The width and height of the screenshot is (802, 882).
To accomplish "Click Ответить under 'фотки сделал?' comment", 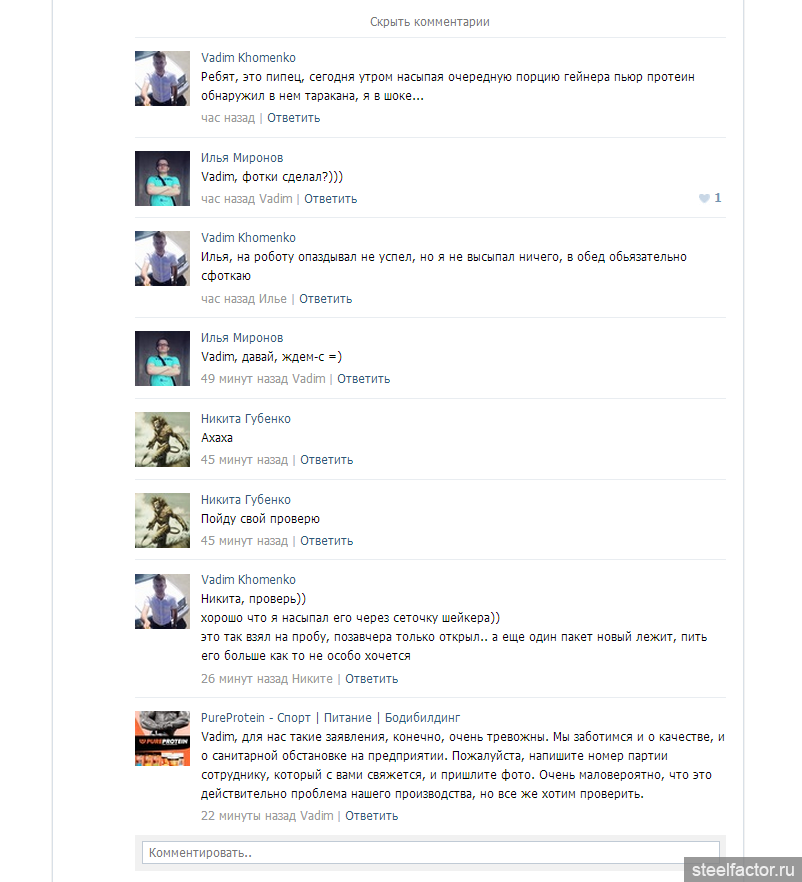I will 331,199.
